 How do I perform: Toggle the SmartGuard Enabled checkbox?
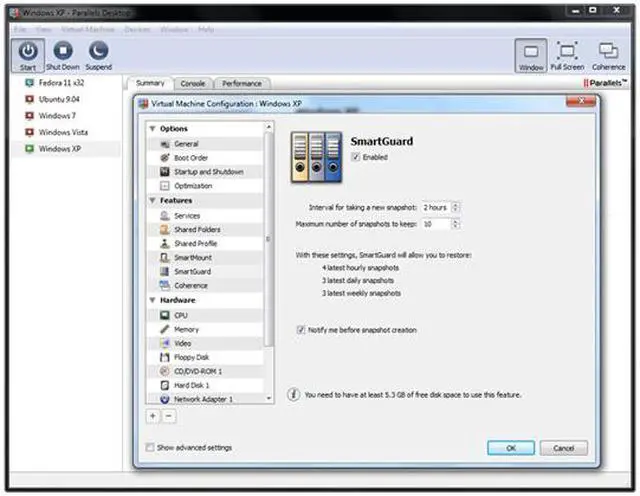(x=356, y=157)
